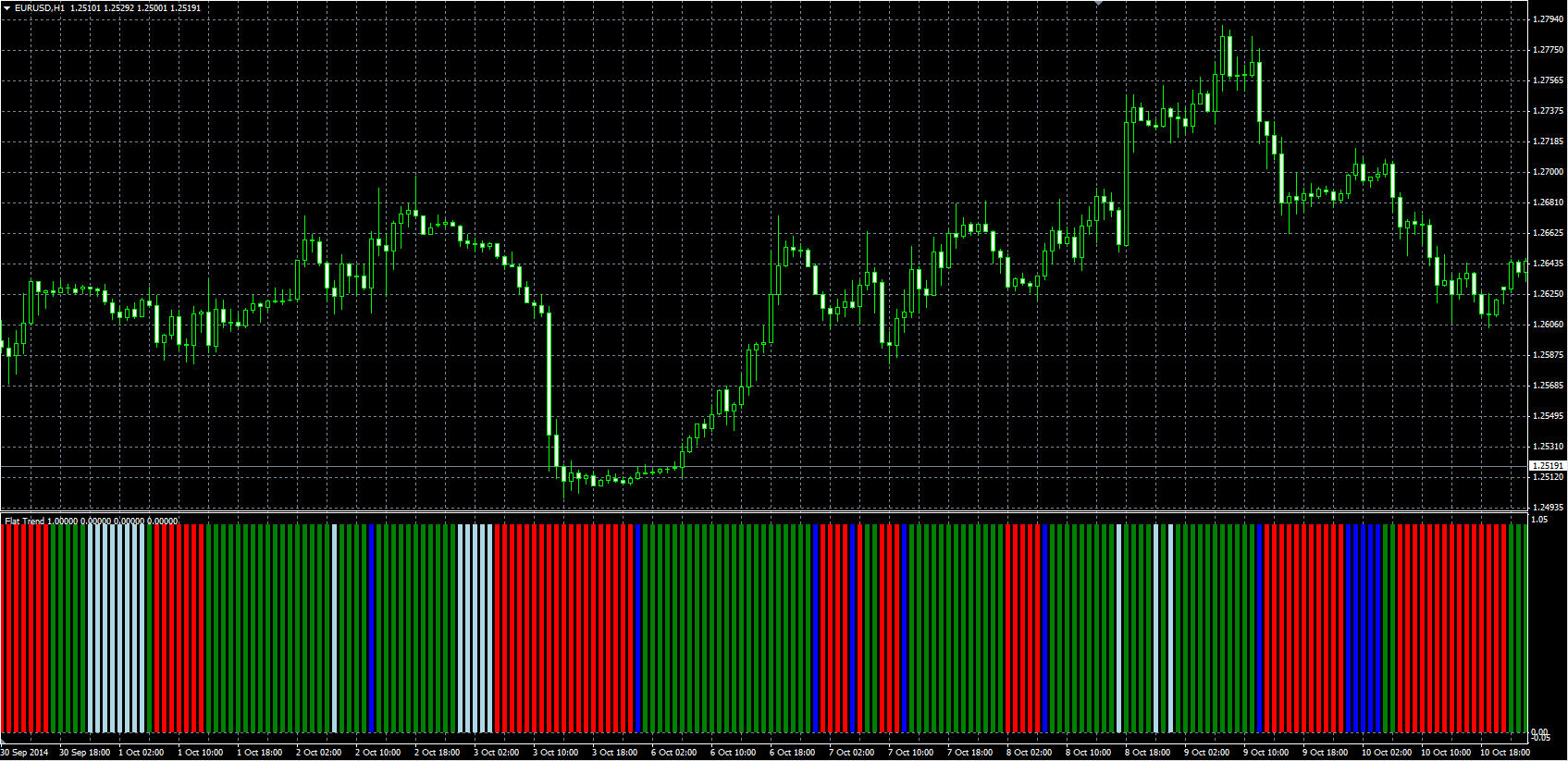Image resolution: width=1568 pixels, height=761 pixels.
Task: Open the EURUSD,H1 chart menu arrow
Action: click(x=6, y=8)
